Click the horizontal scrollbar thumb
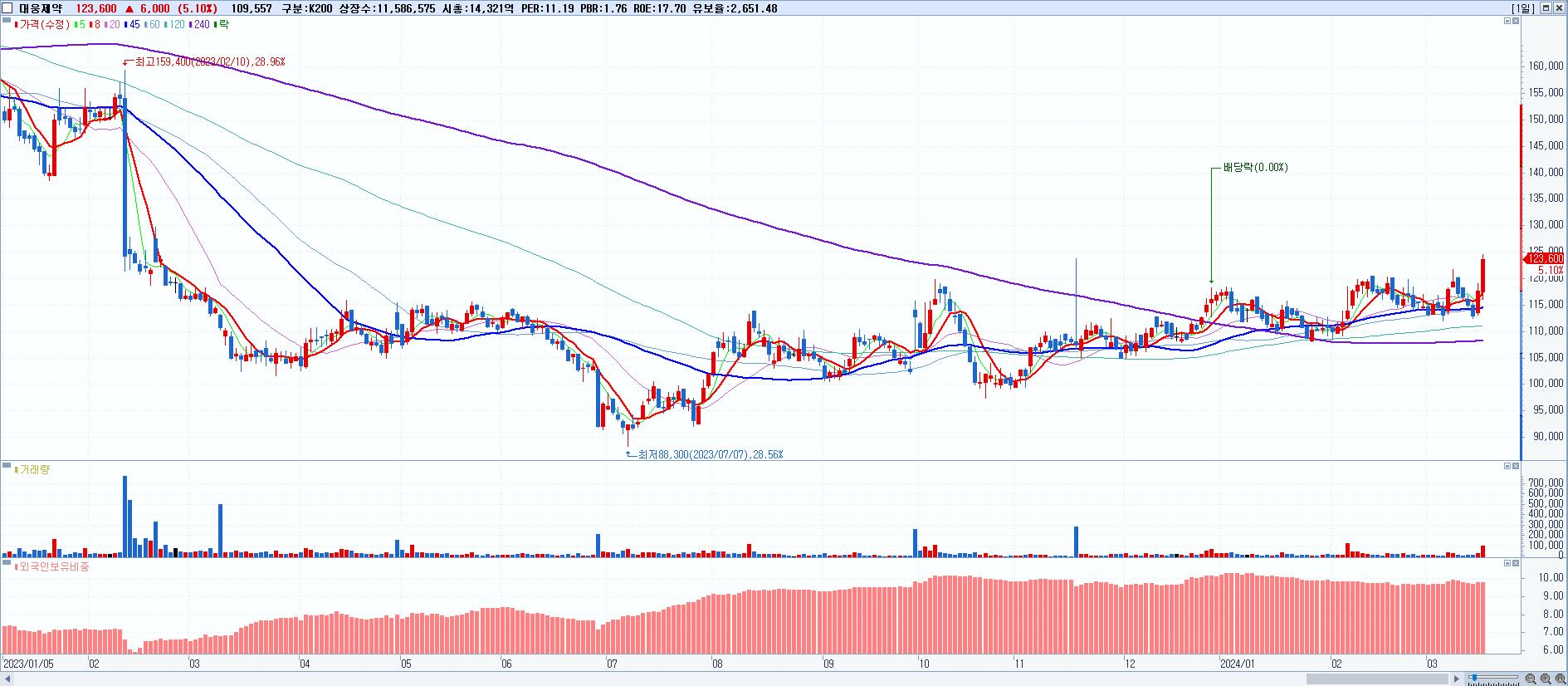The image size is (1568, 686). click(1377, 679)
